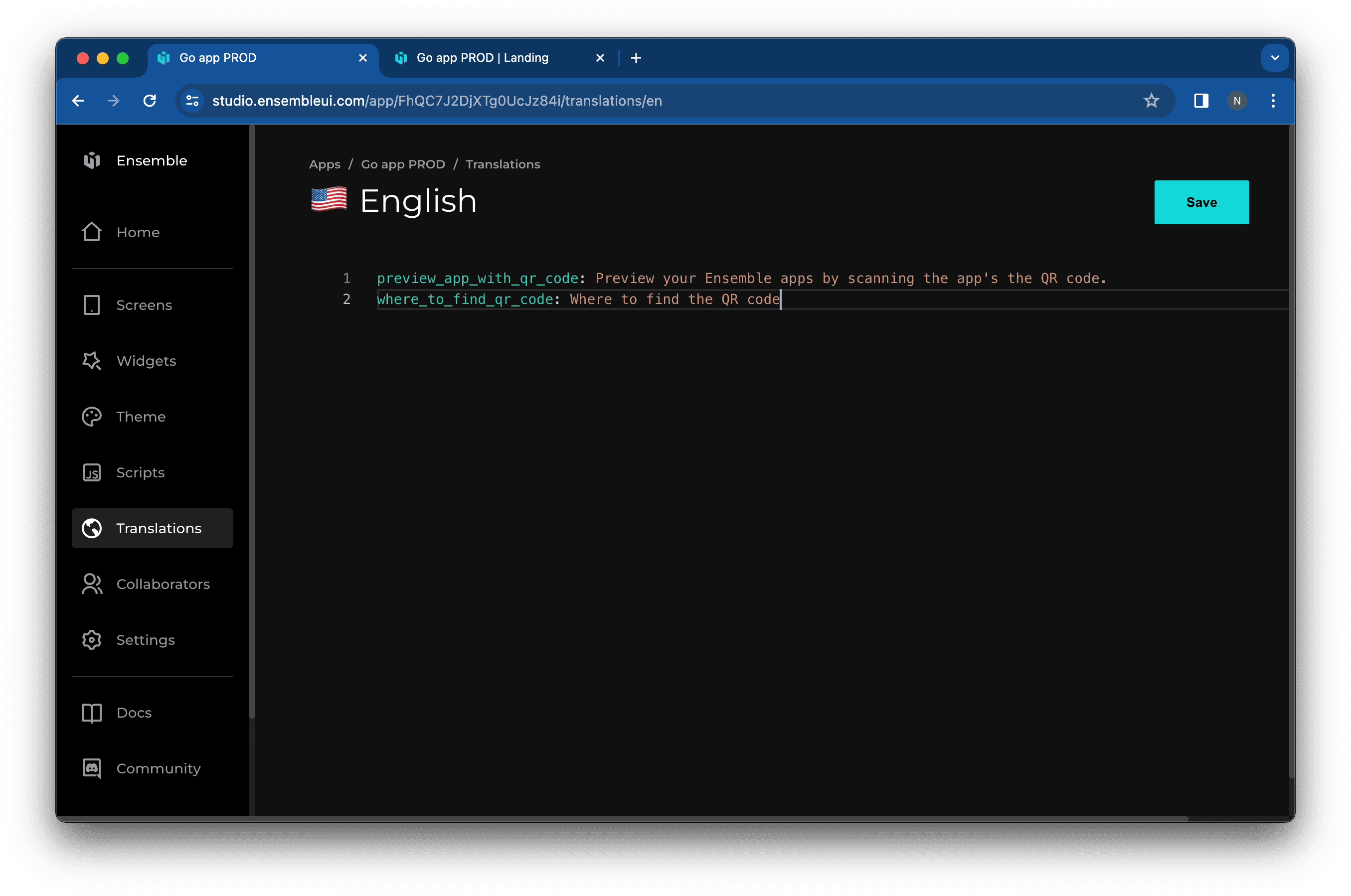The width and height of the screenshot is (1351, 896).
Task: Click the browser bookmark star icon
Action: 1152,100
